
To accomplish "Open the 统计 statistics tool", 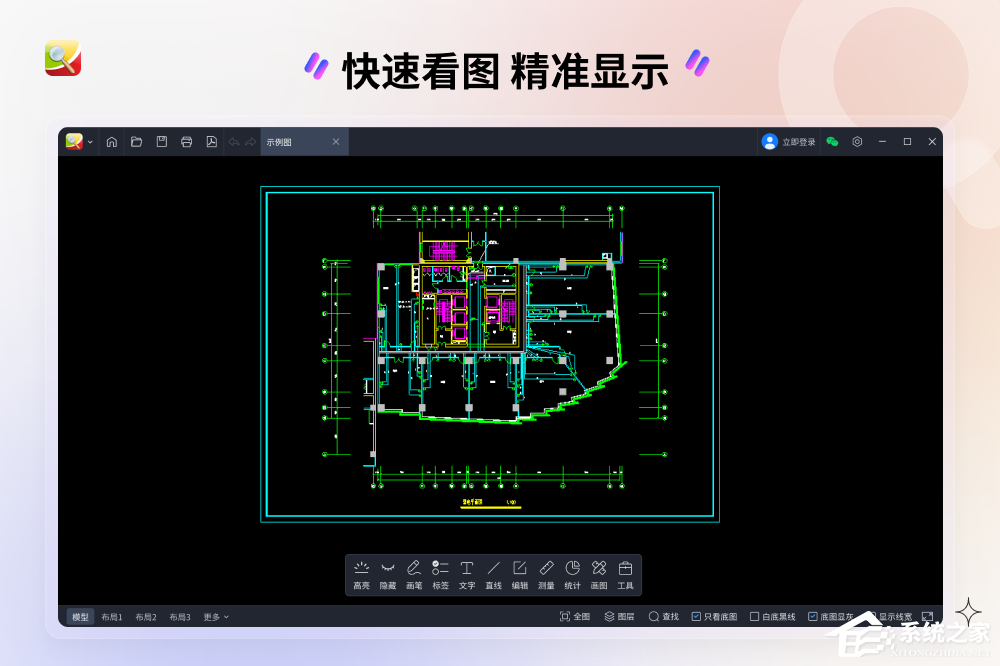I will tap(573, 575).
